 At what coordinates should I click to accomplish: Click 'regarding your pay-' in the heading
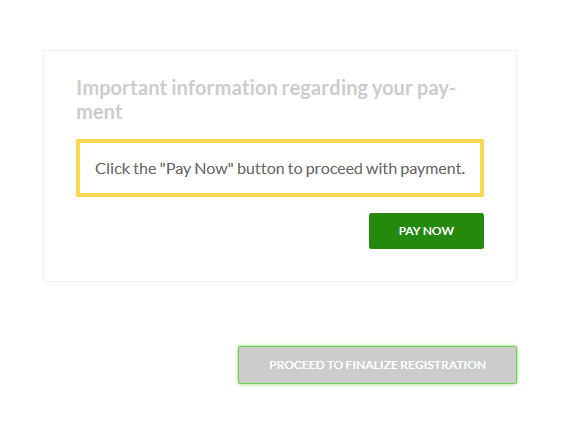coord(368,88)
